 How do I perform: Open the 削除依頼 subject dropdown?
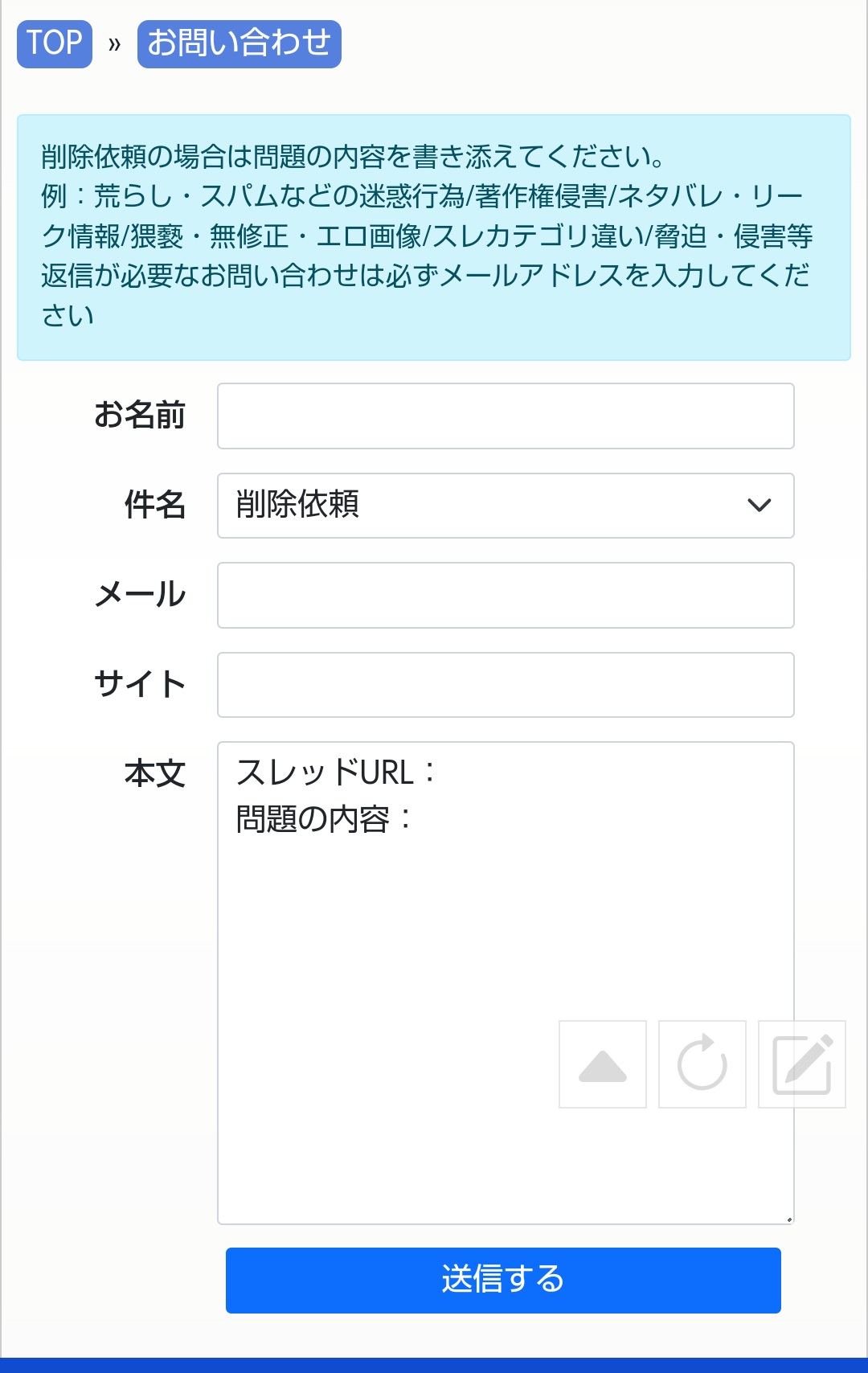tap(482, 505)
